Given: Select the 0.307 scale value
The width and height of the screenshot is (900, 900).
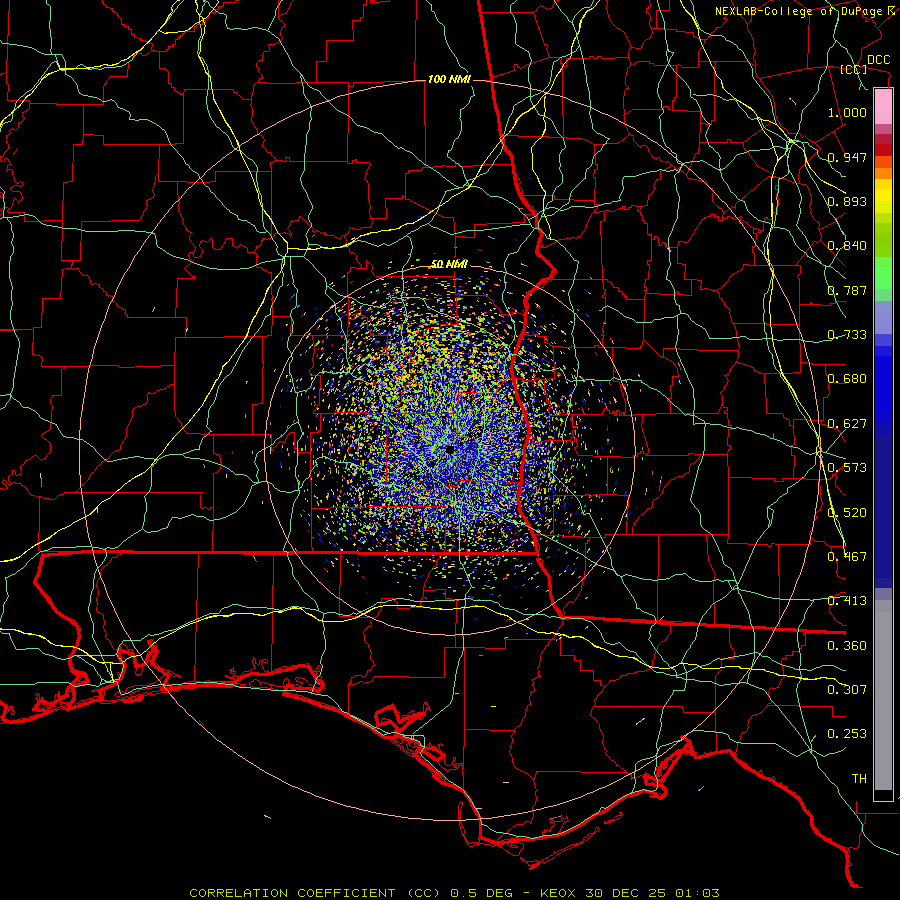Looking at the screenshot, I should click(847, 690).
